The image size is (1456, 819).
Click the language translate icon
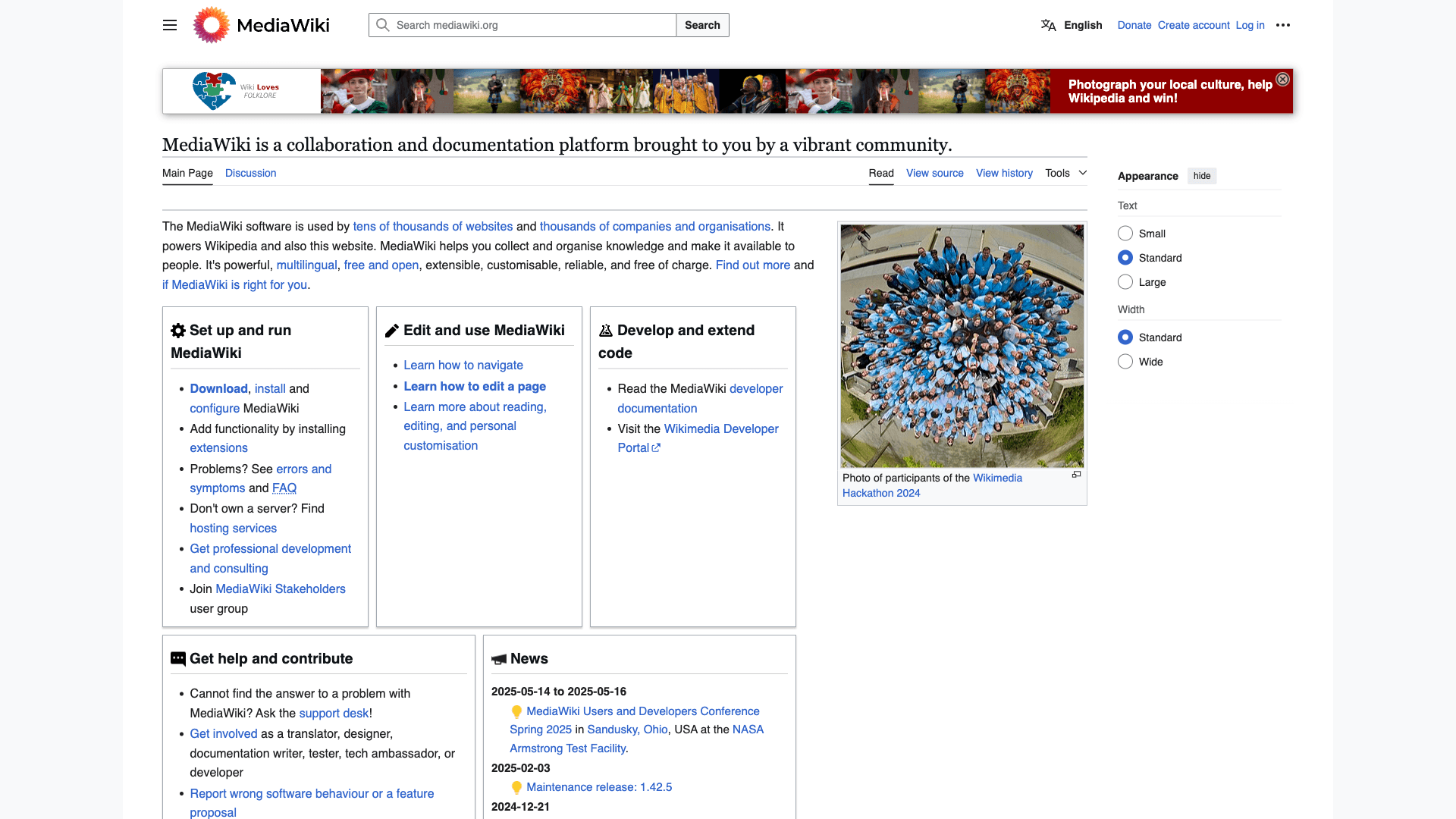(x=1048, y=25)
